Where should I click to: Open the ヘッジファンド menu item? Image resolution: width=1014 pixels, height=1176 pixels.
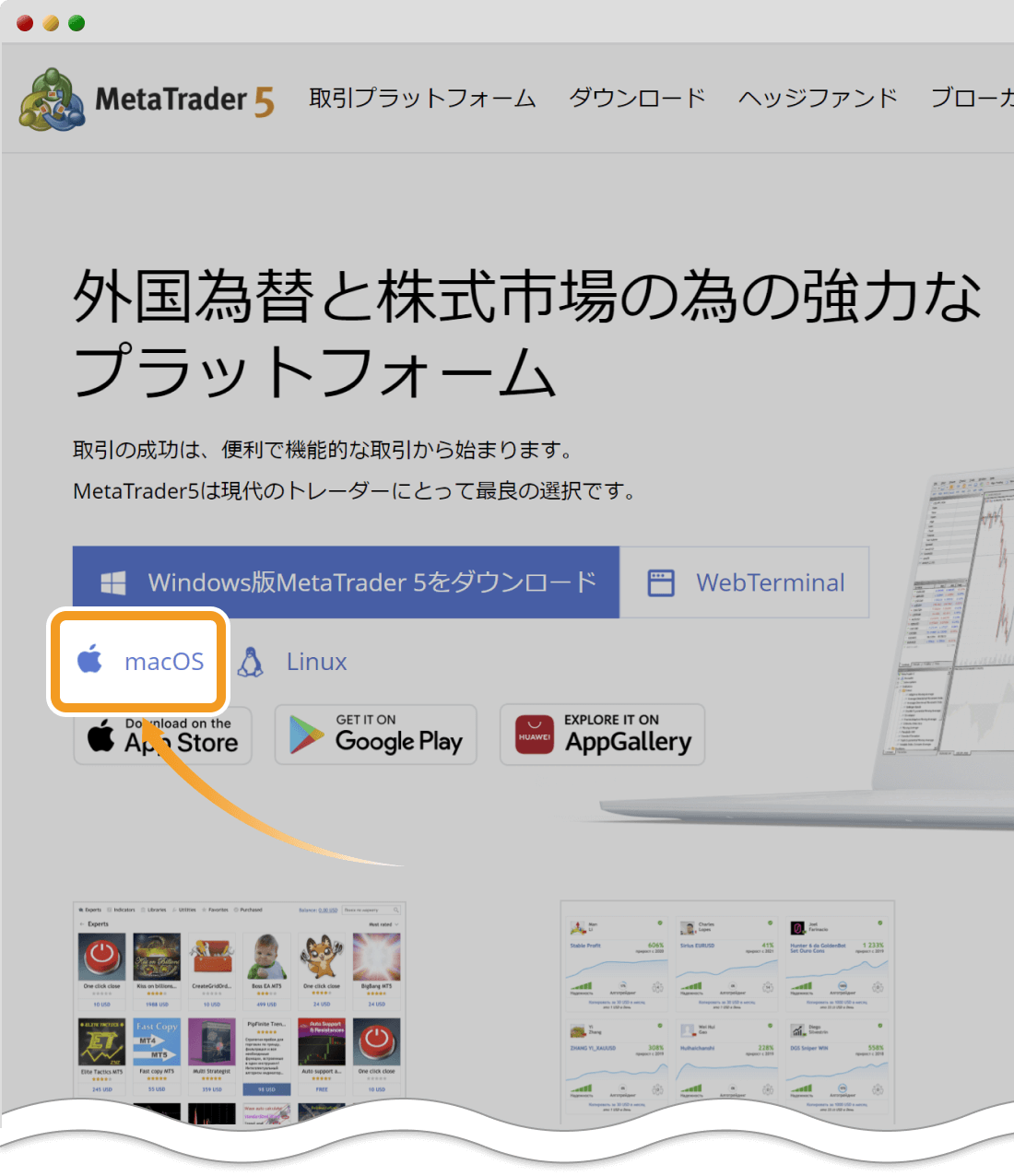click(x=818, y=98)
